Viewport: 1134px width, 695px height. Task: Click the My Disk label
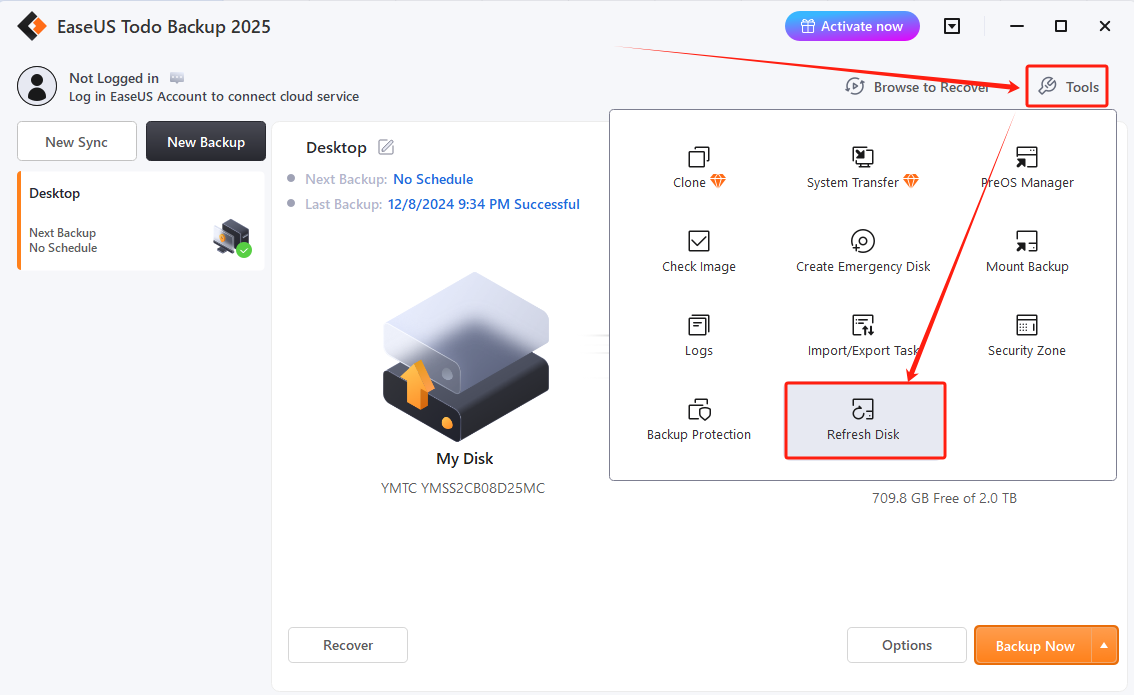464,459
